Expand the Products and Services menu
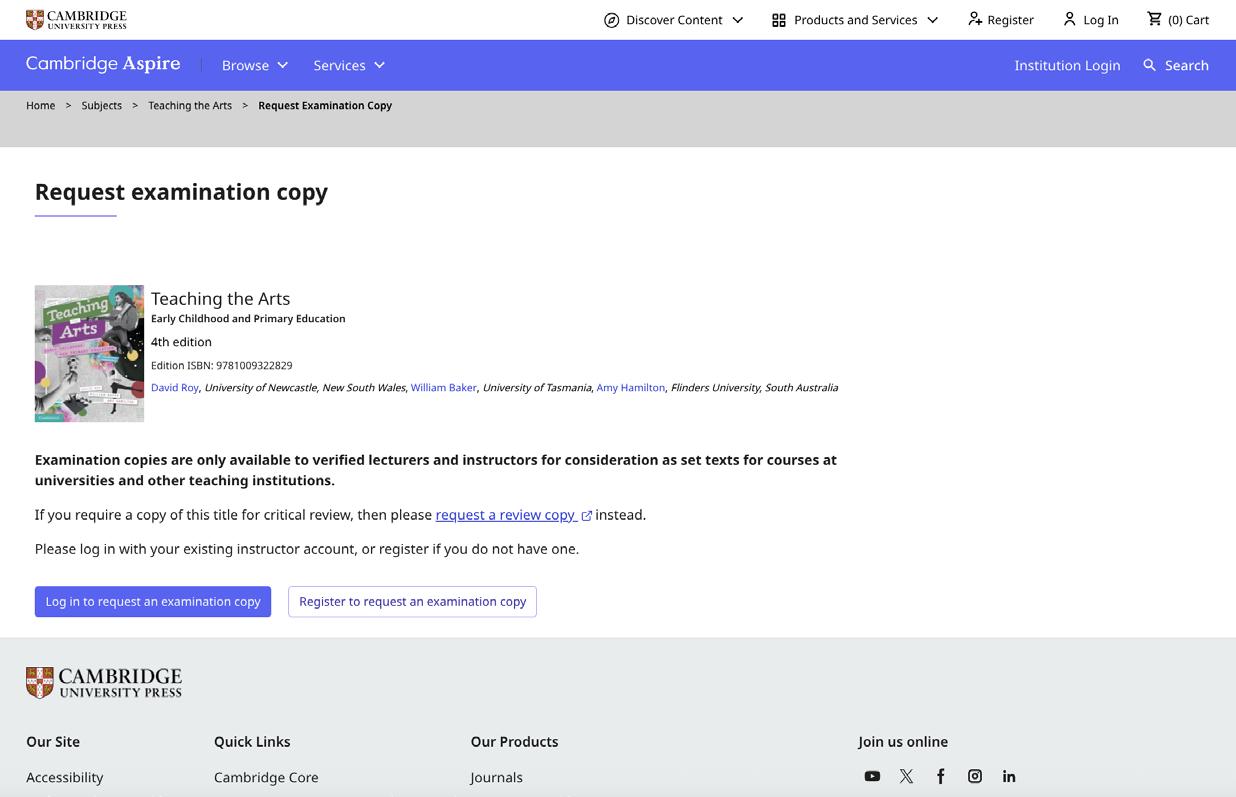This screenshot has width=1236, height=797. (855, 20)
